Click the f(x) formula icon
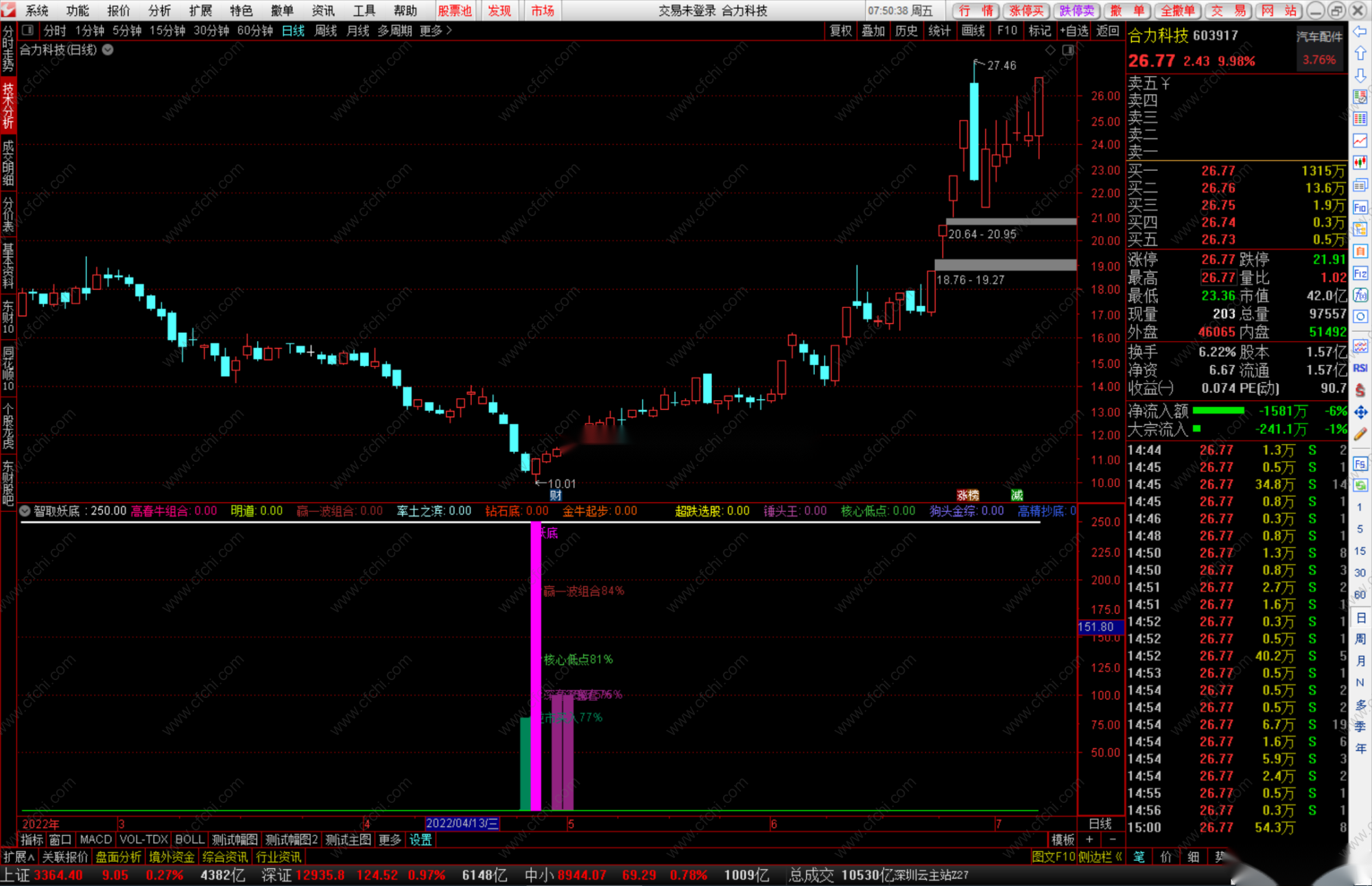The width and height of the screenshot is (1372, 886). (1360, 295)
